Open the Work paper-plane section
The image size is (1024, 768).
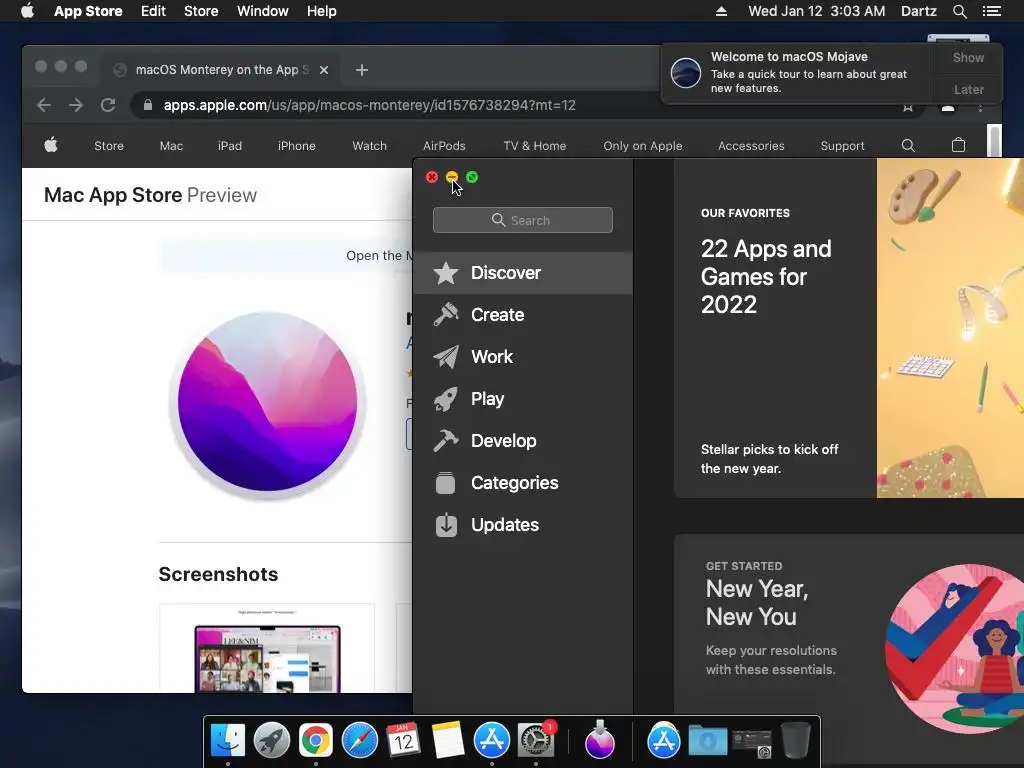tap(522, 357)
